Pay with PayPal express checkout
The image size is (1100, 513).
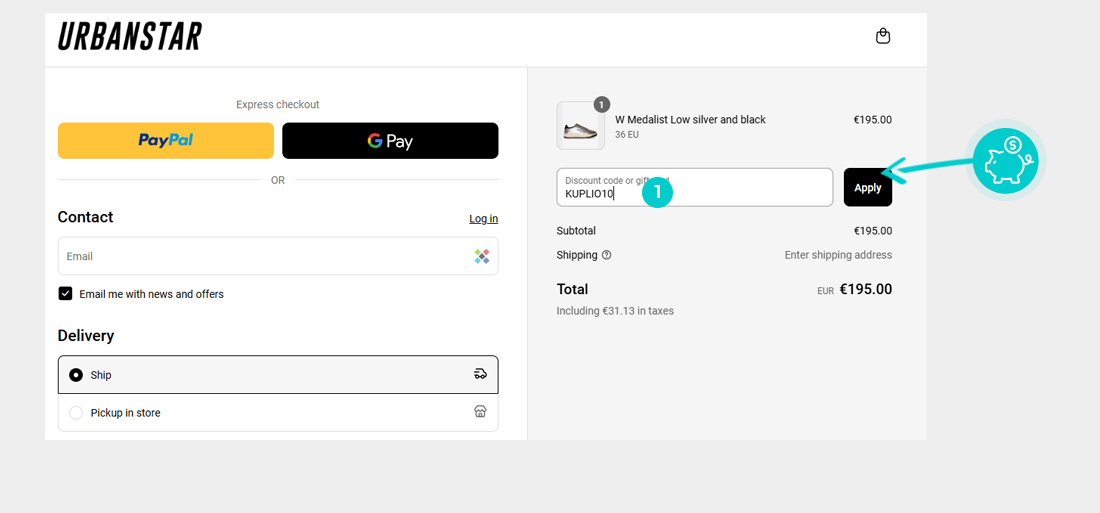[x=166, y=141]
